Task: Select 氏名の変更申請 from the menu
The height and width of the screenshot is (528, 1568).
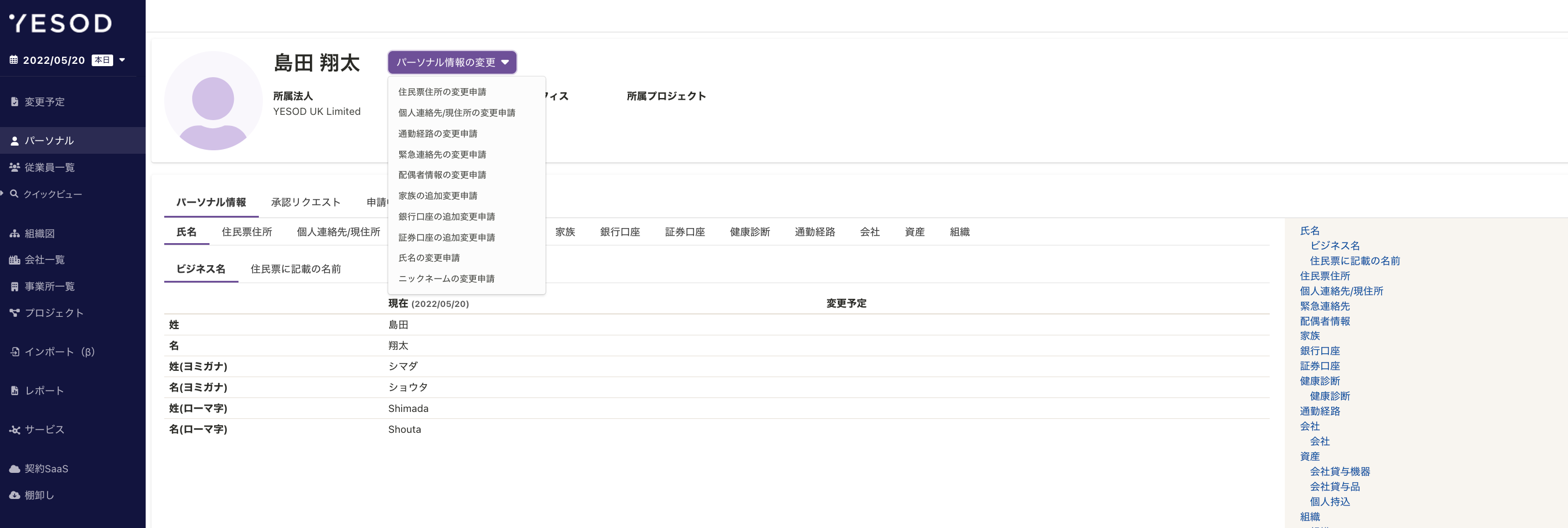Action: (428, 257)
